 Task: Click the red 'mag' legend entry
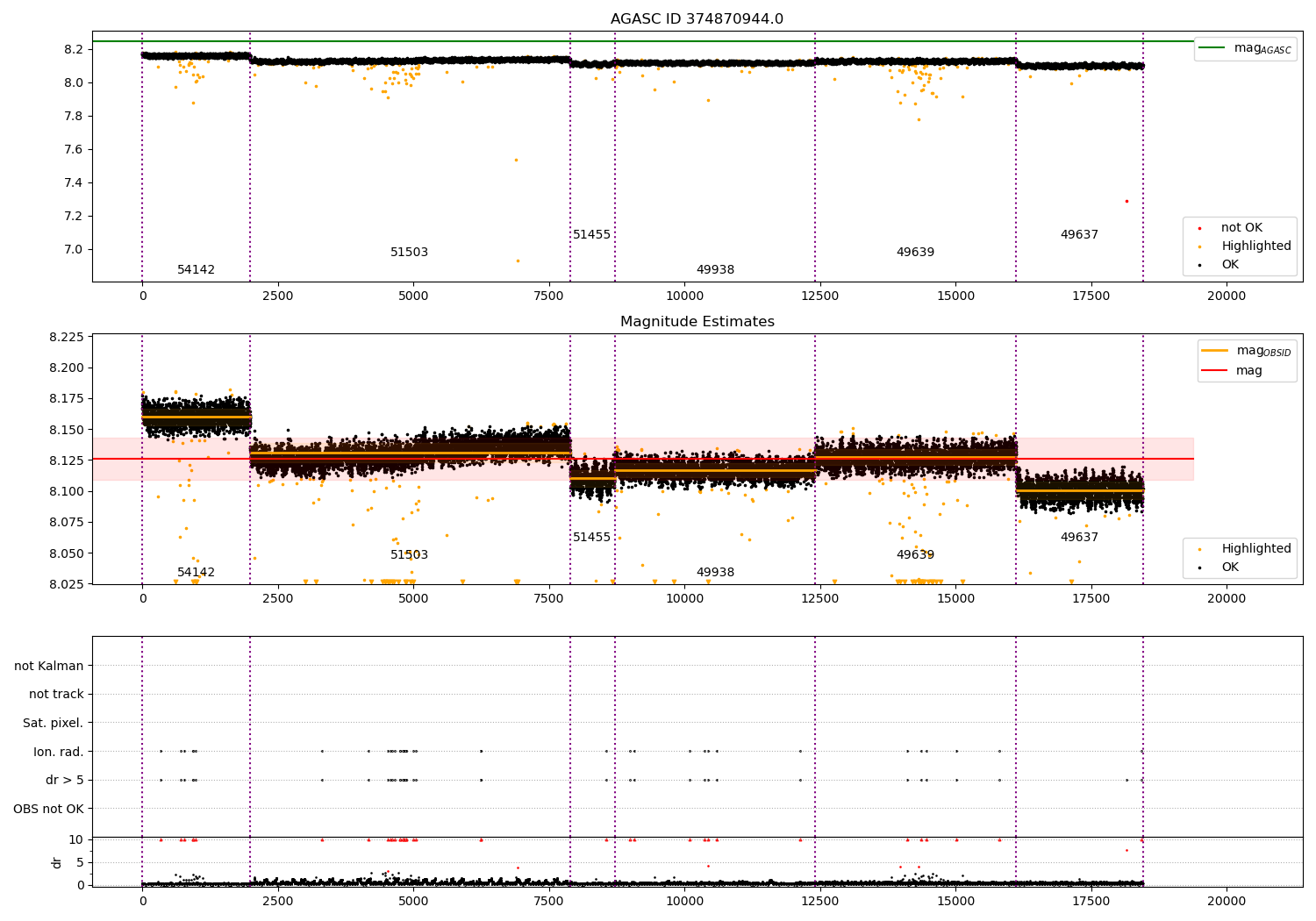(1232, 371)
